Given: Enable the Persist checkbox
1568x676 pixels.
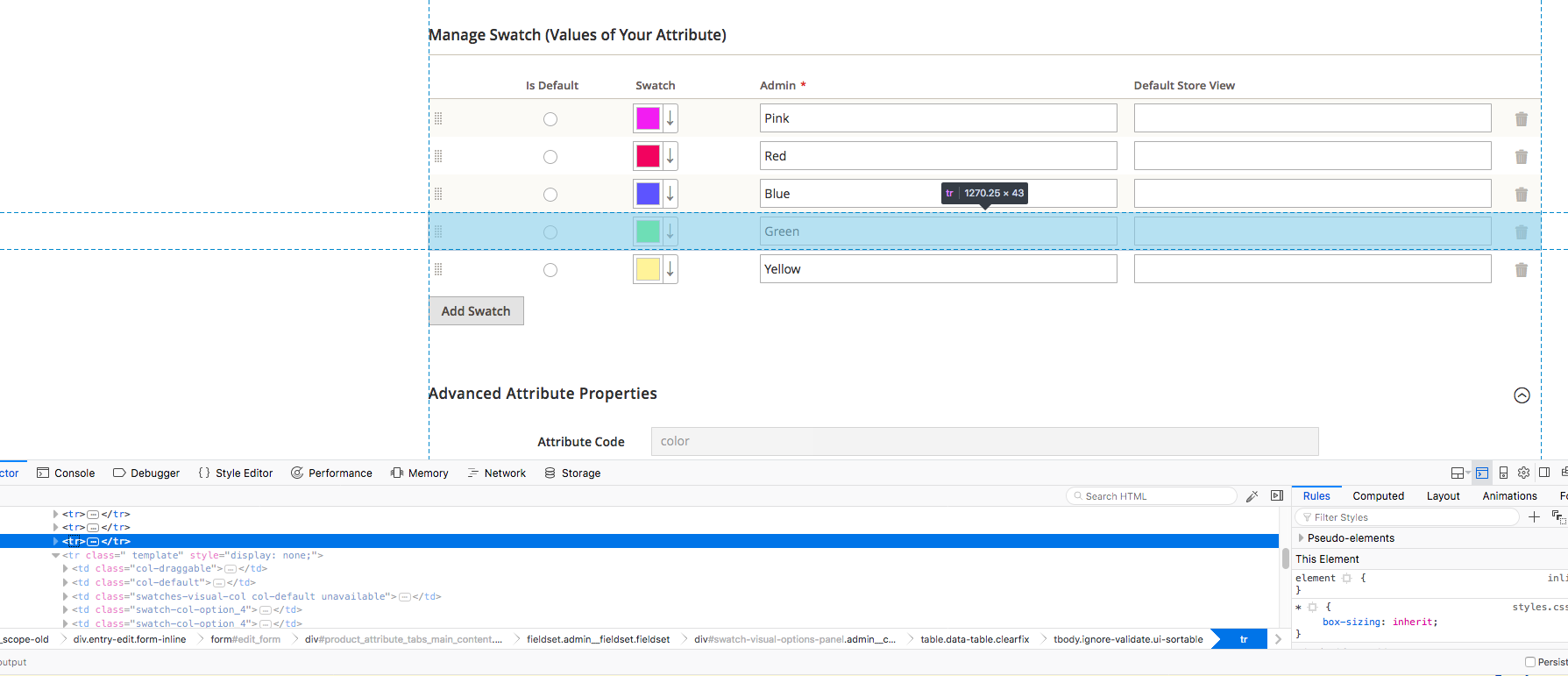Looking at the screenshot, I should tap(1530, 662).
